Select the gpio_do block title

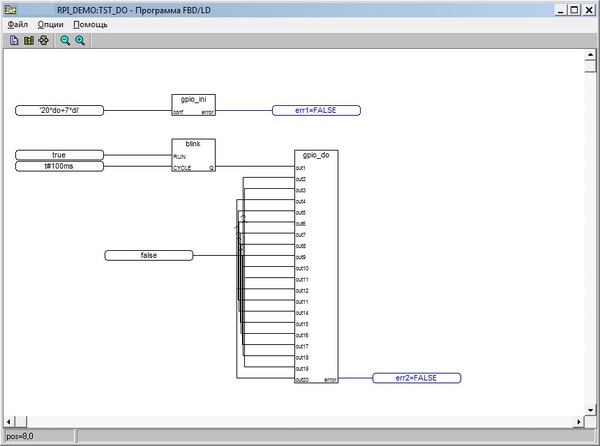coord(317,156)
